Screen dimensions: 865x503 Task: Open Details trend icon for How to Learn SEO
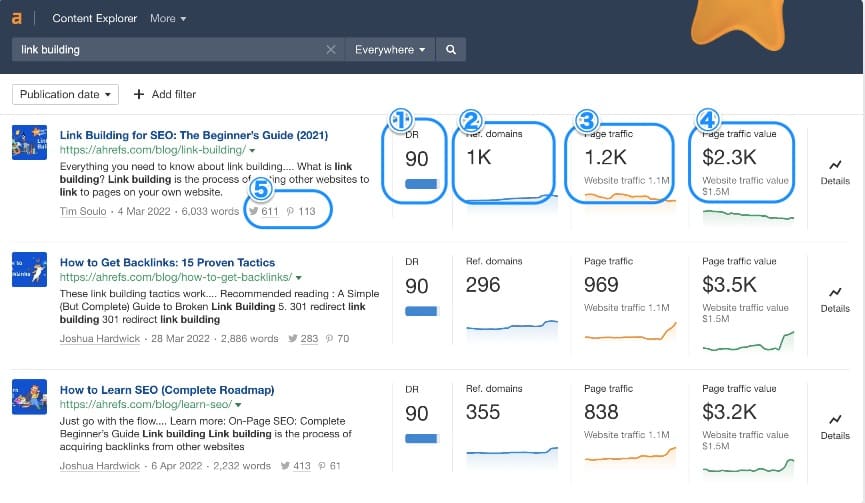[x=835, y=420]
